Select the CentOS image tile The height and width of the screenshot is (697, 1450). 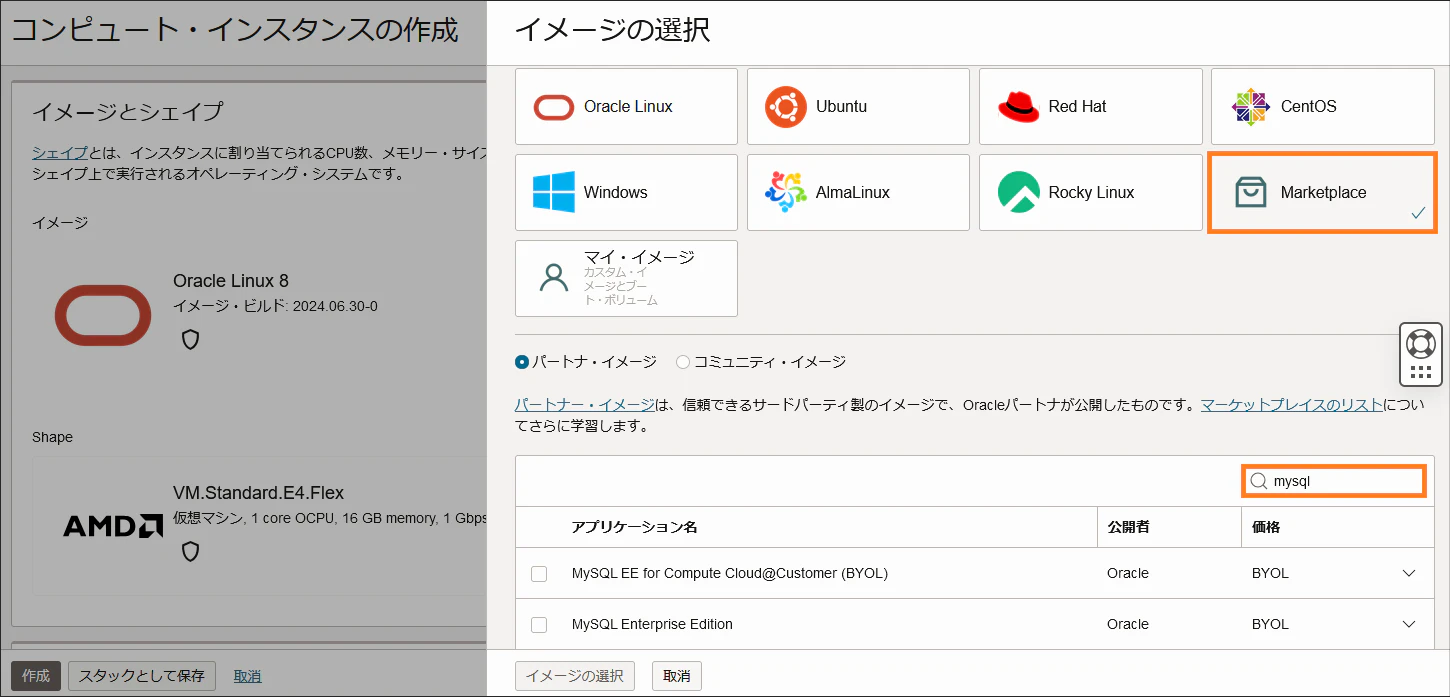tap(1322, 106)
